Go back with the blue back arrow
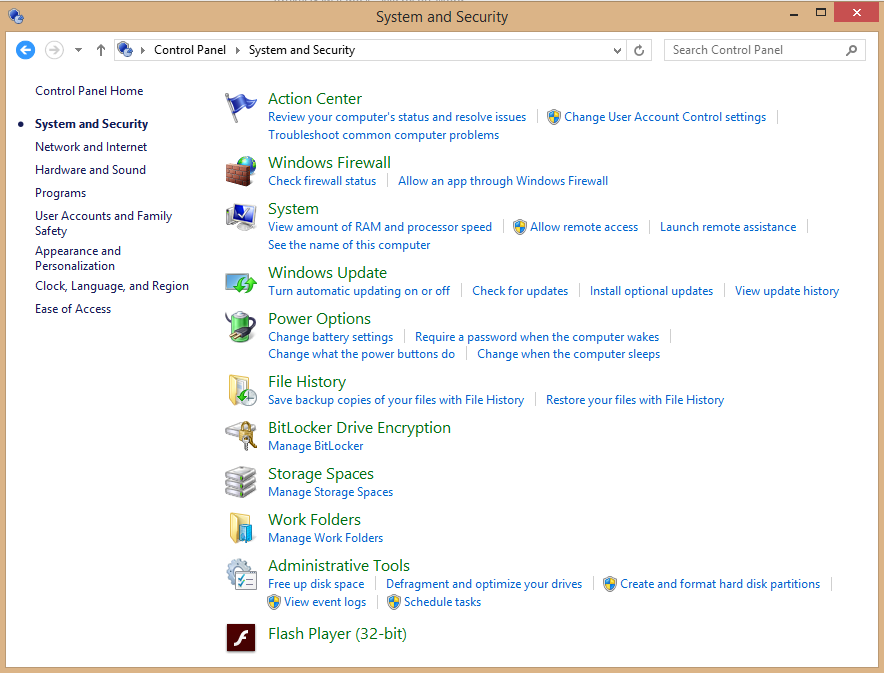The width and height of the screenshot is (884, 673). (25, 50)
